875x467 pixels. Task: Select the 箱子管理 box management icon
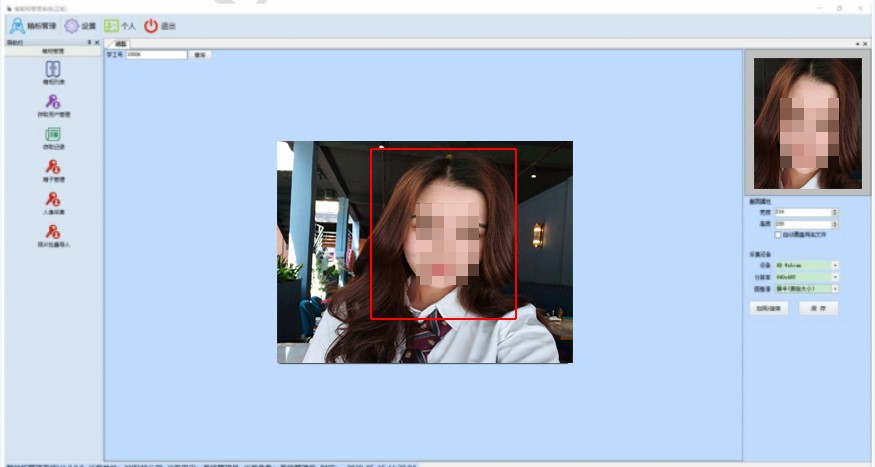click(x=54, y=167)
